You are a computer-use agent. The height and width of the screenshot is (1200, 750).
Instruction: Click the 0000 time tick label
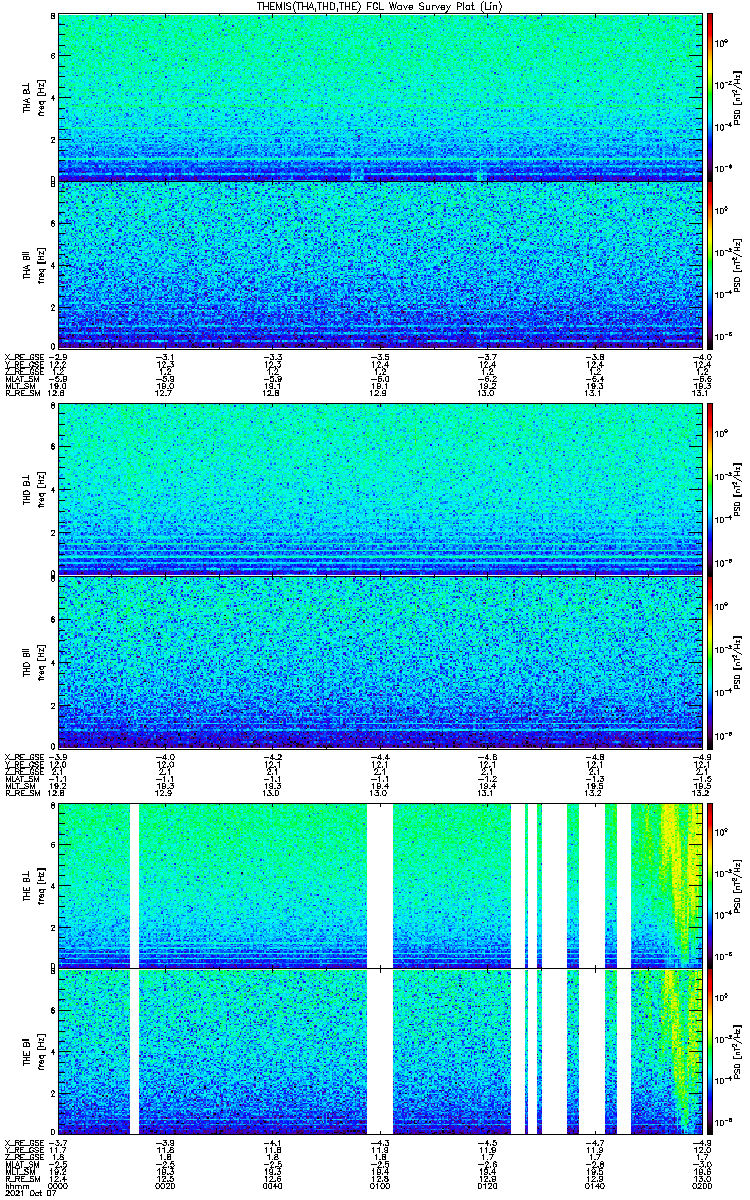coord(60,1186)
